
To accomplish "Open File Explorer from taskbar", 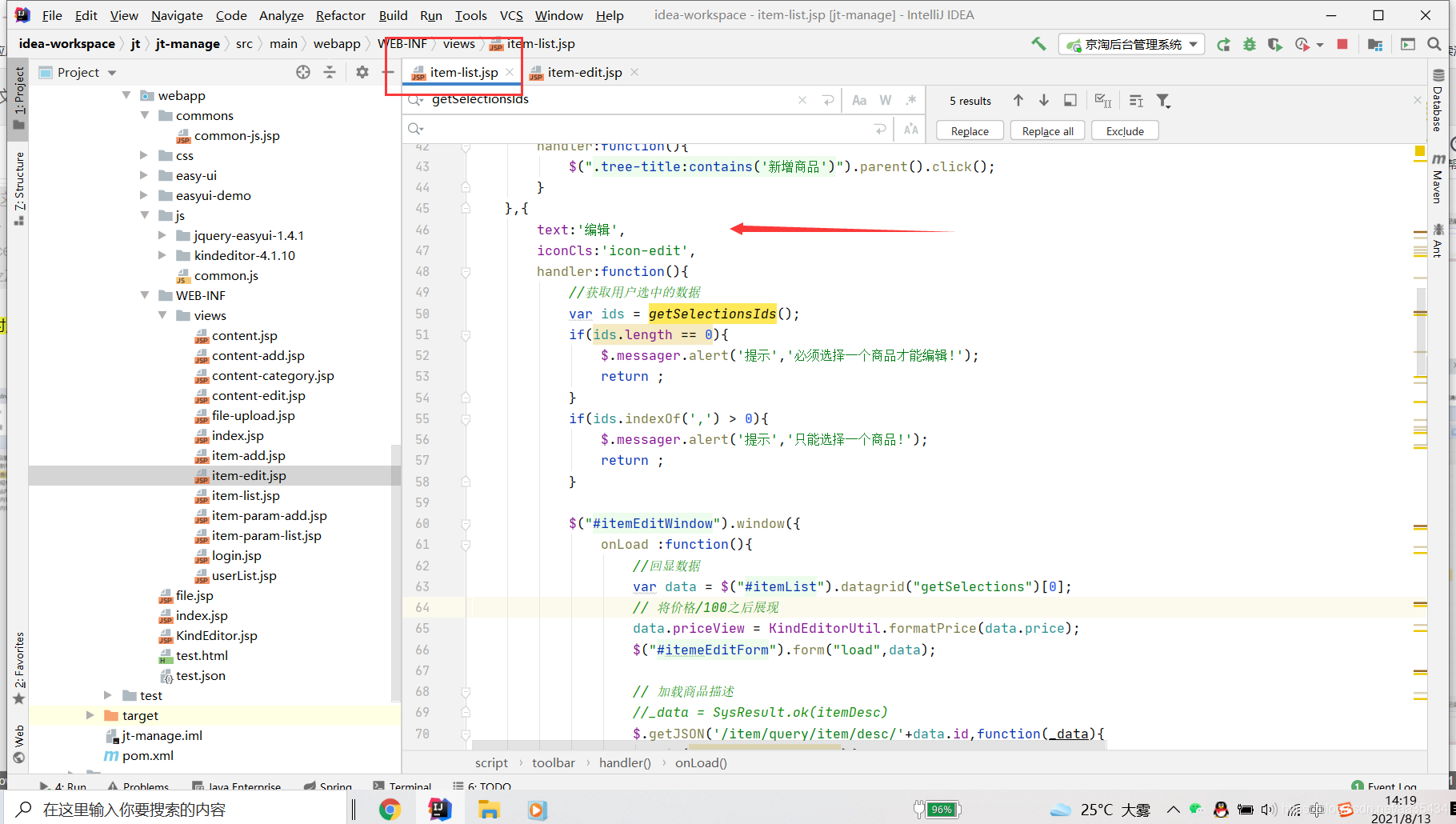I will click(x=489, y=810).
